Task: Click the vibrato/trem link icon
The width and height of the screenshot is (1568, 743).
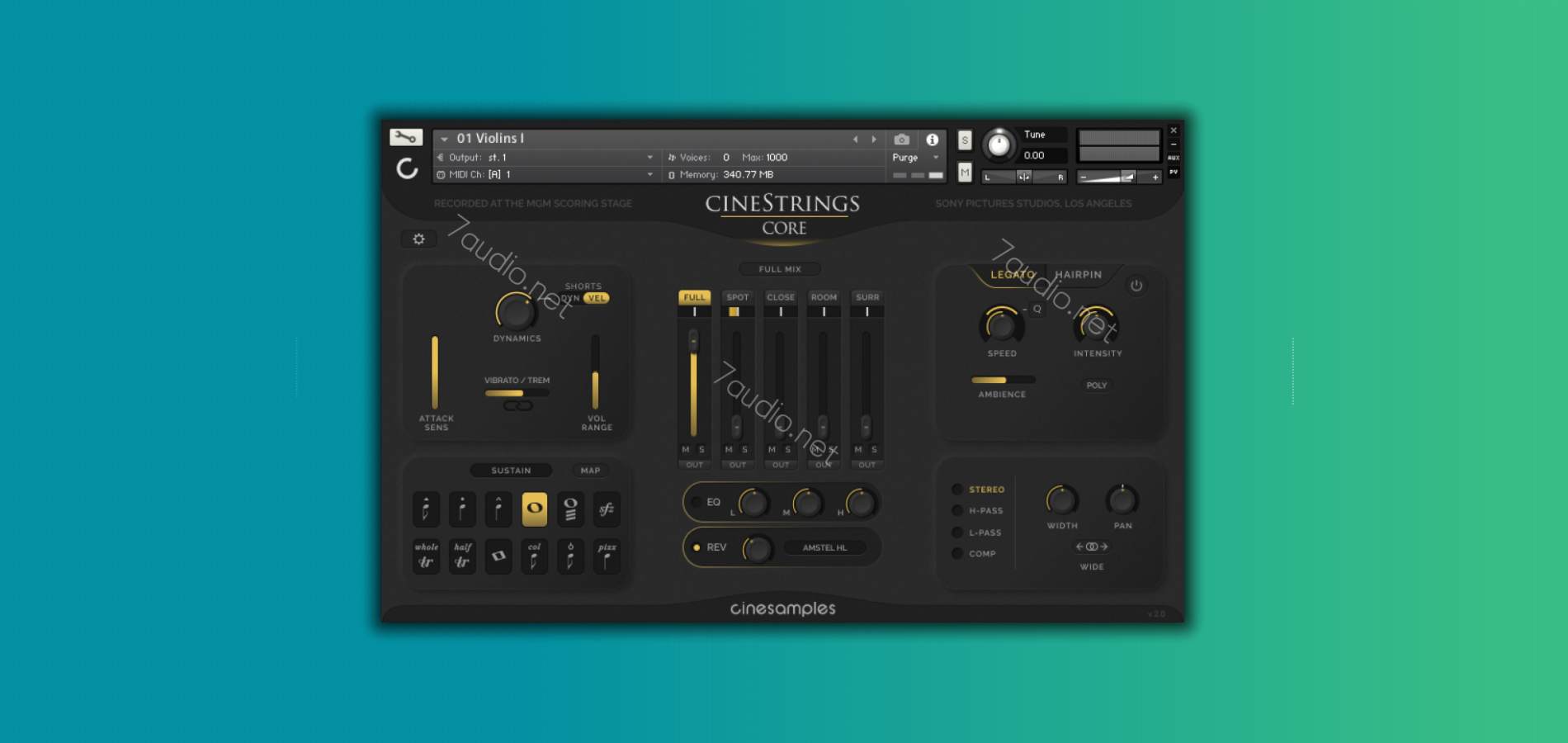Action: tap(518, 405)
